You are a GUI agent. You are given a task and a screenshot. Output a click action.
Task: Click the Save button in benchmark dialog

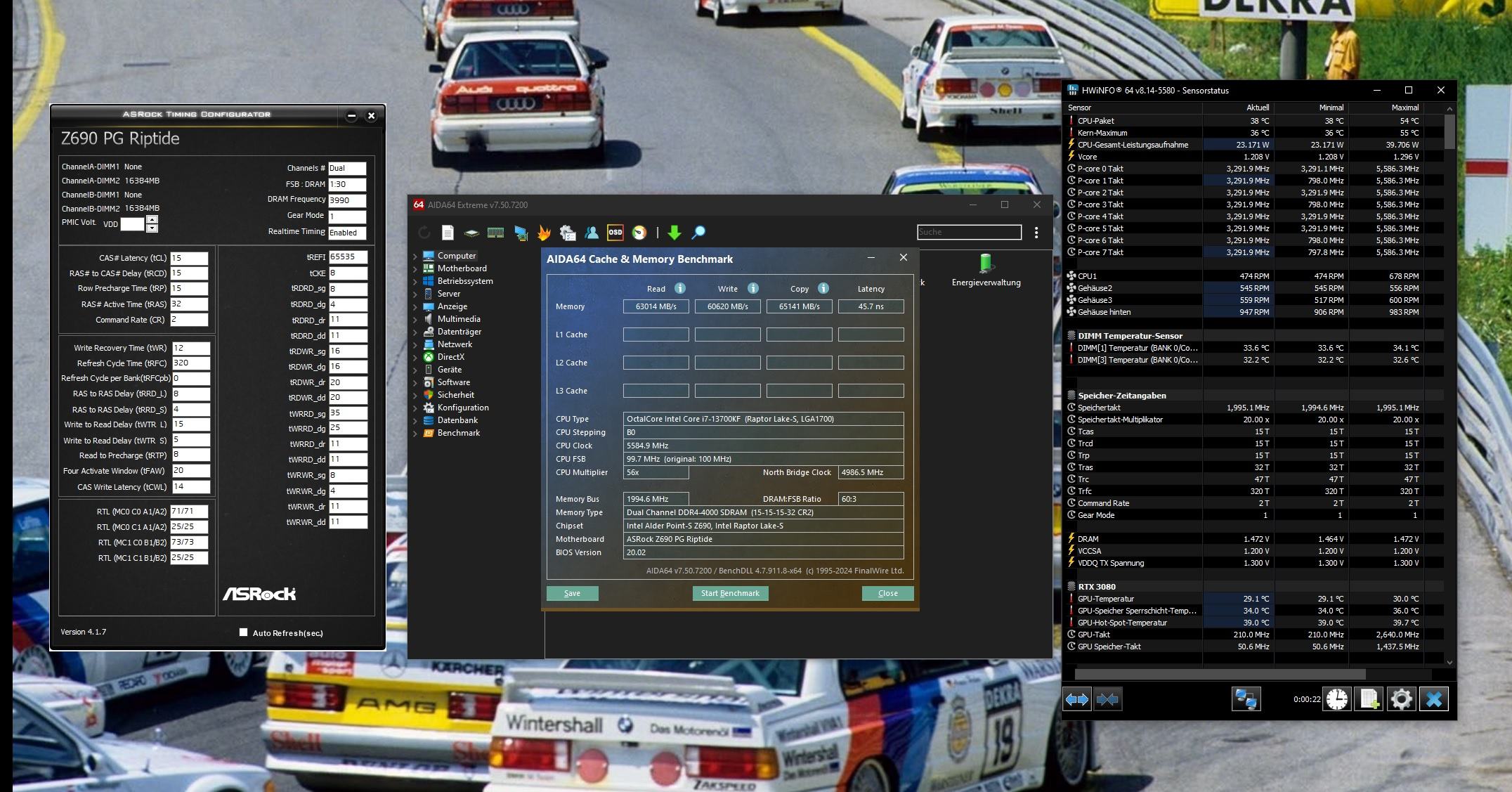(573, 593)
